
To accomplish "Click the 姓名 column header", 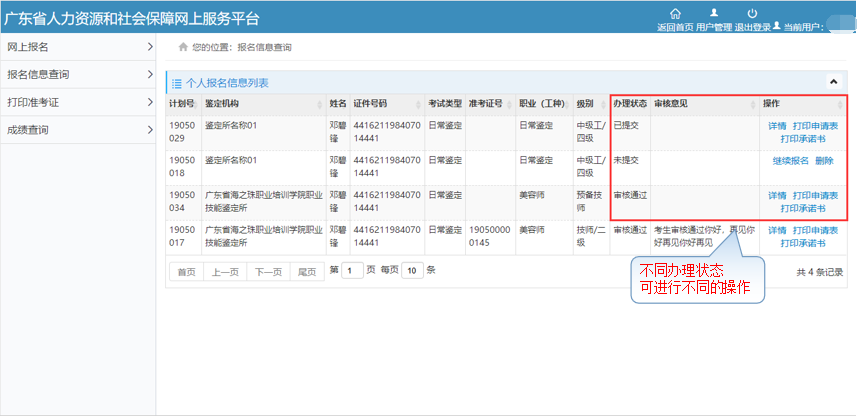I will (338, 104).
